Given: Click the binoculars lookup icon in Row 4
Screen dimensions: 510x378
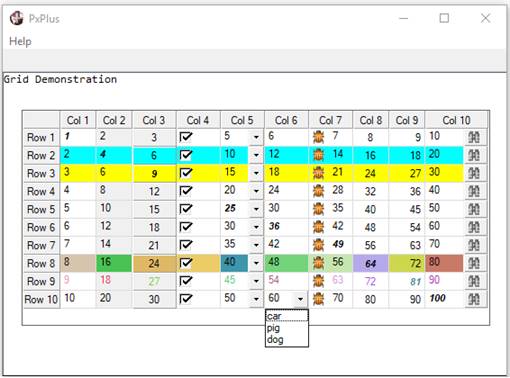Looking at the screenshot, I should click(474, 191).
